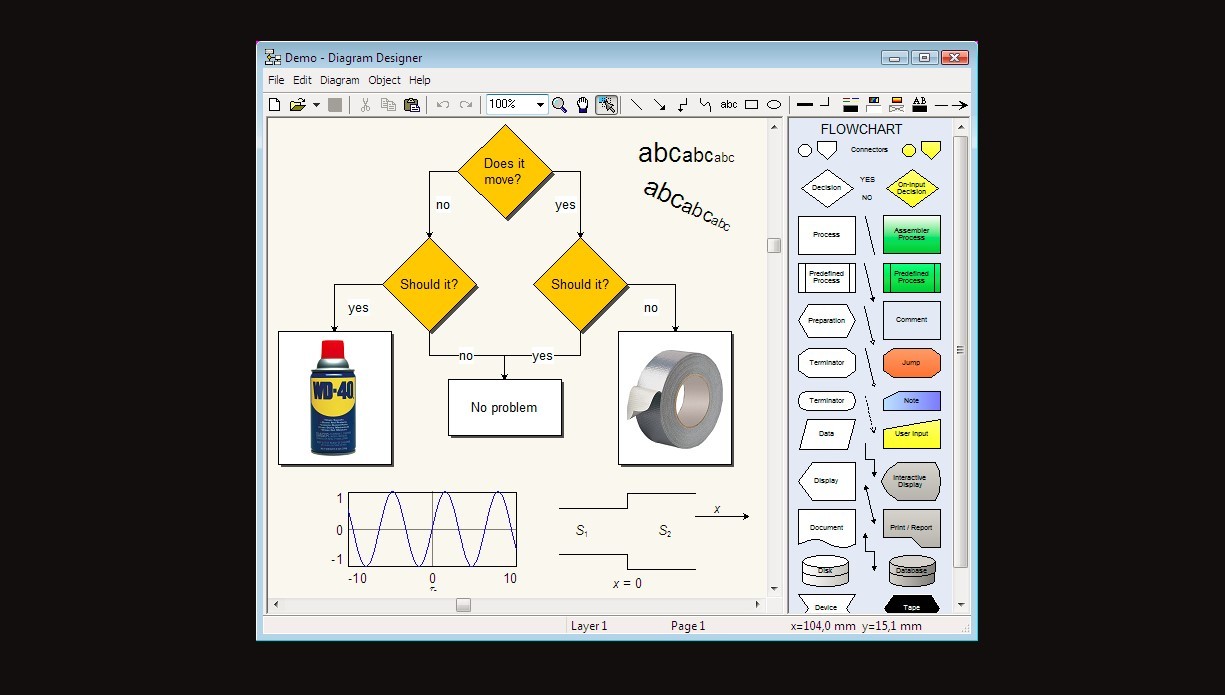This screenshot has width=1225, height=695.
Task: Open the New document icon
Action: tap(274, 104)
